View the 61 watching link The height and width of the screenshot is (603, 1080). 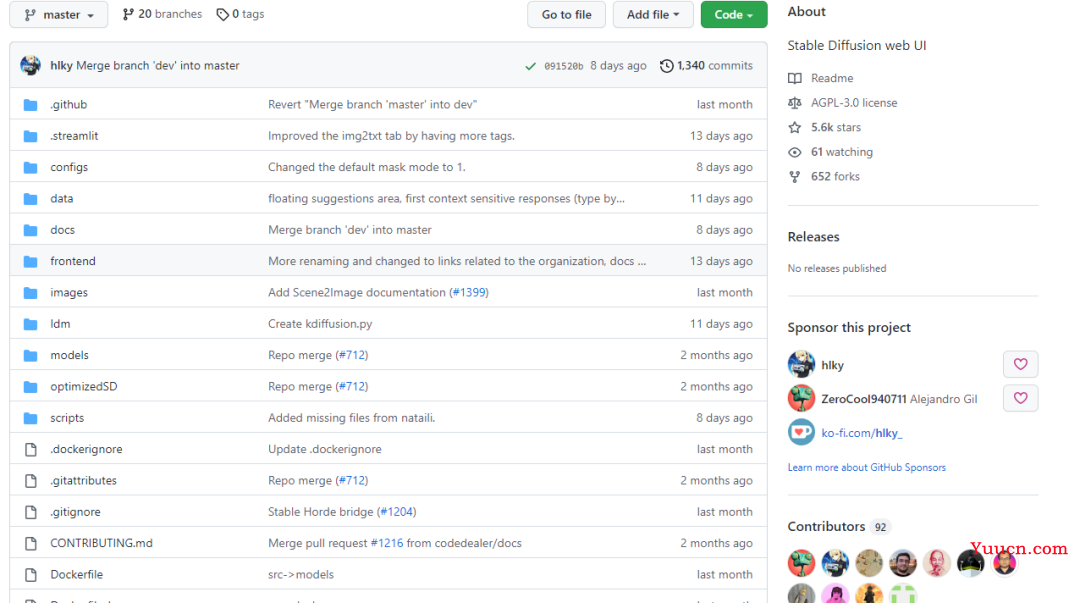pyautogui.click(x=831, y=152)
